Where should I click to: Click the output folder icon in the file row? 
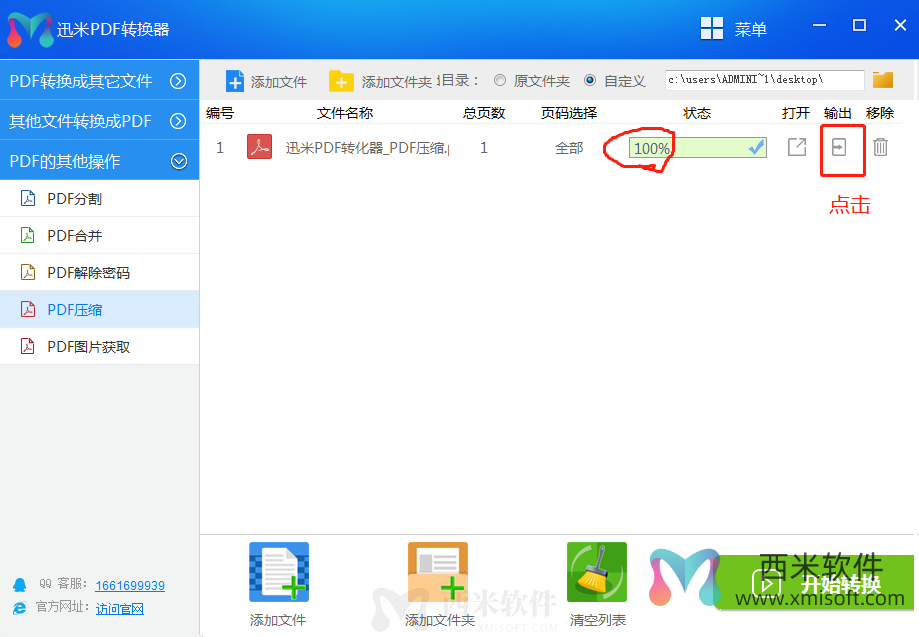pyautogui.click(x=841, y=146)
